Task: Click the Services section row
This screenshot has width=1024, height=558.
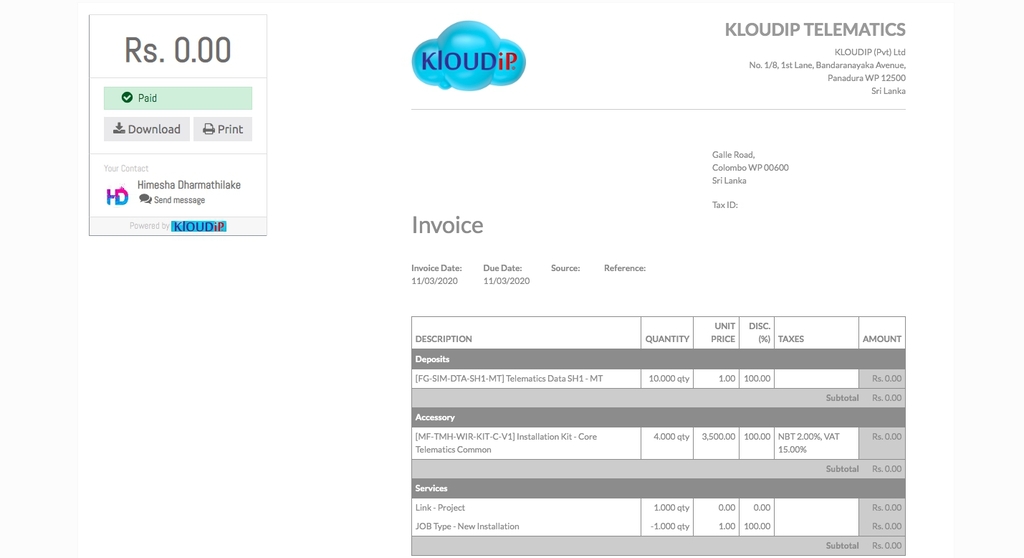Action: [x=658, y=489]
